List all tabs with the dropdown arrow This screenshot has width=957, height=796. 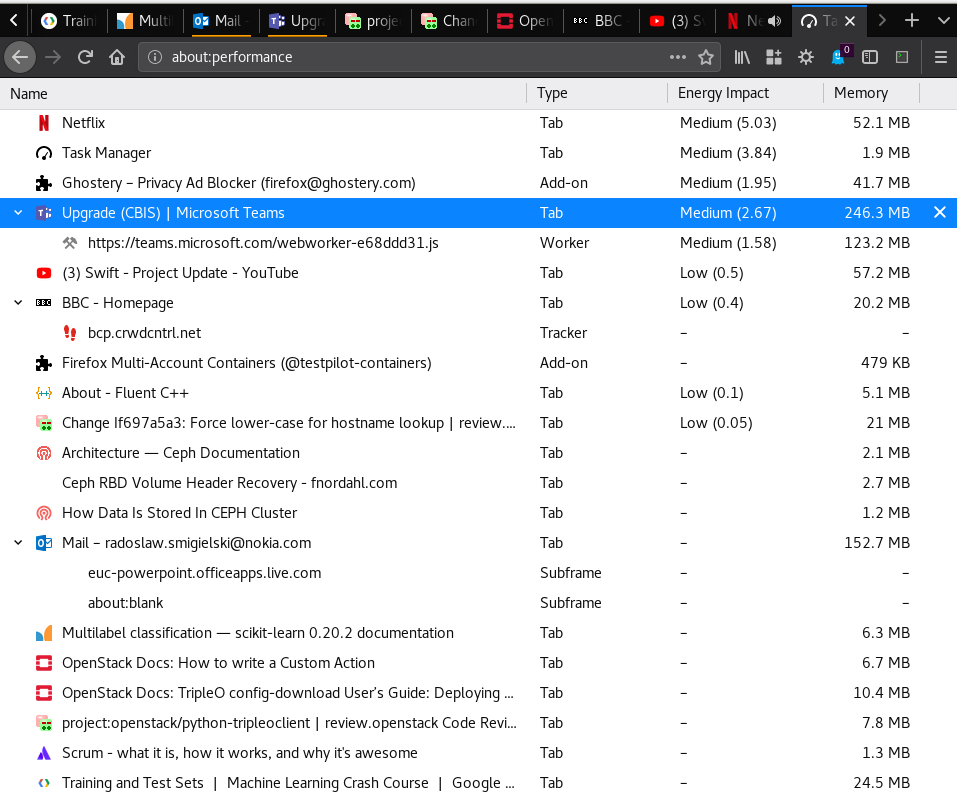(943, 21)
